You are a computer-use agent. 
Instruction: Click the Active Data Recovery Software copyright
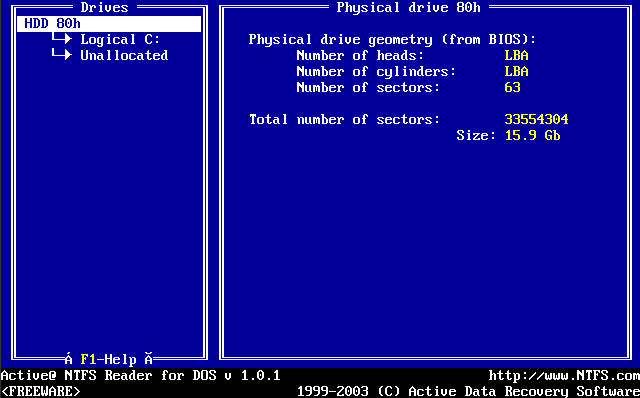click(468, 391)
